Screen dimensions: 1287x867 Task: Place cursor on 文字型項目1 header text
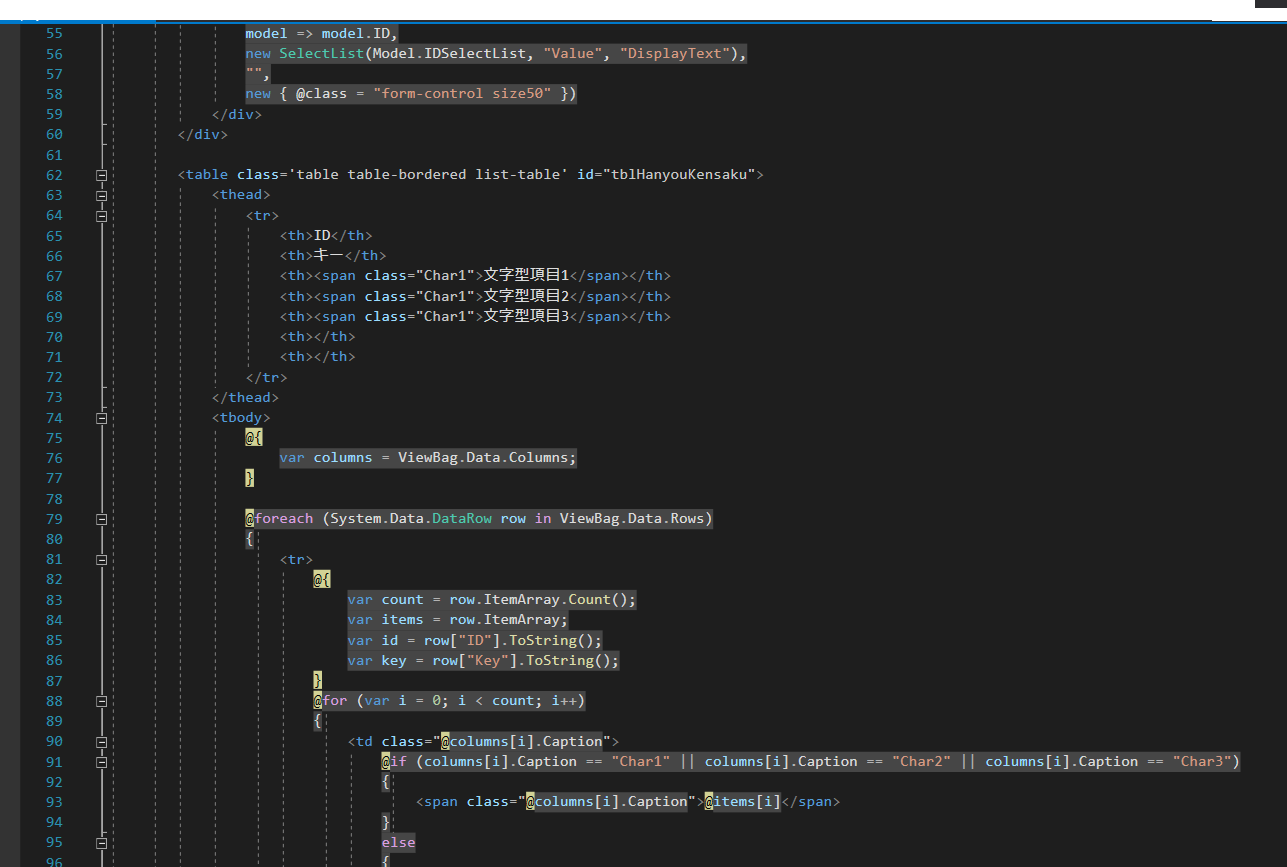[526, 276]
